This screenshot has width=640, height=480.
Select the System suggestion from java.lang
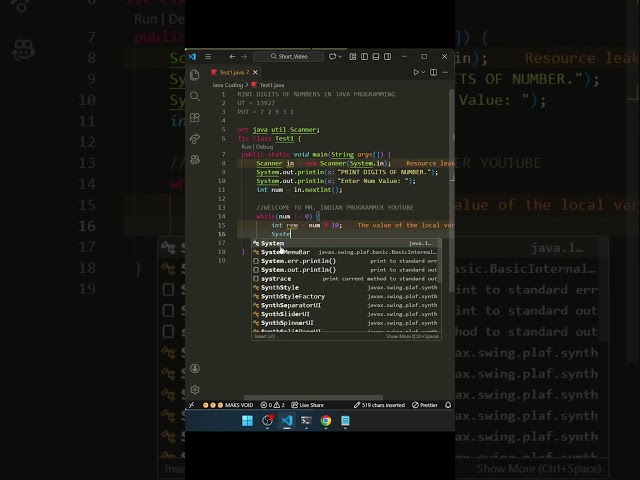point(346,243)
